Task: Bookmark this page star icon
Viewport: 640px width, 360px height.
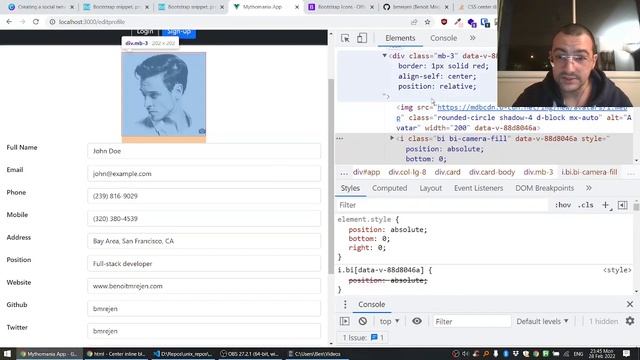Action: (x=427, y=22)
